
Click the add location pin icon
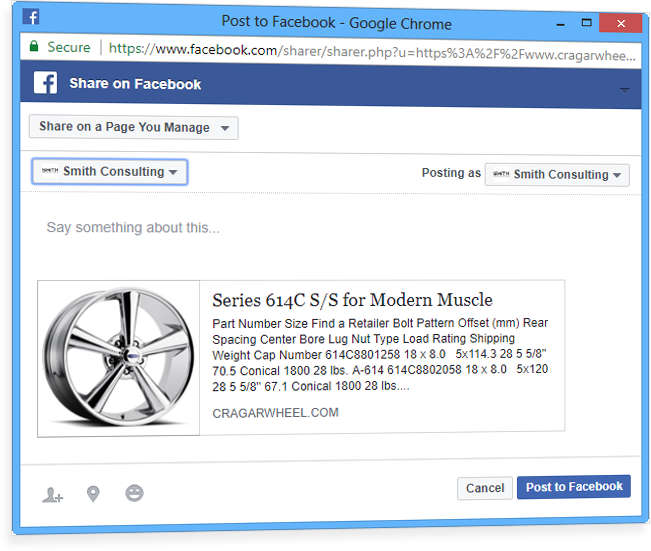point(93,494)
